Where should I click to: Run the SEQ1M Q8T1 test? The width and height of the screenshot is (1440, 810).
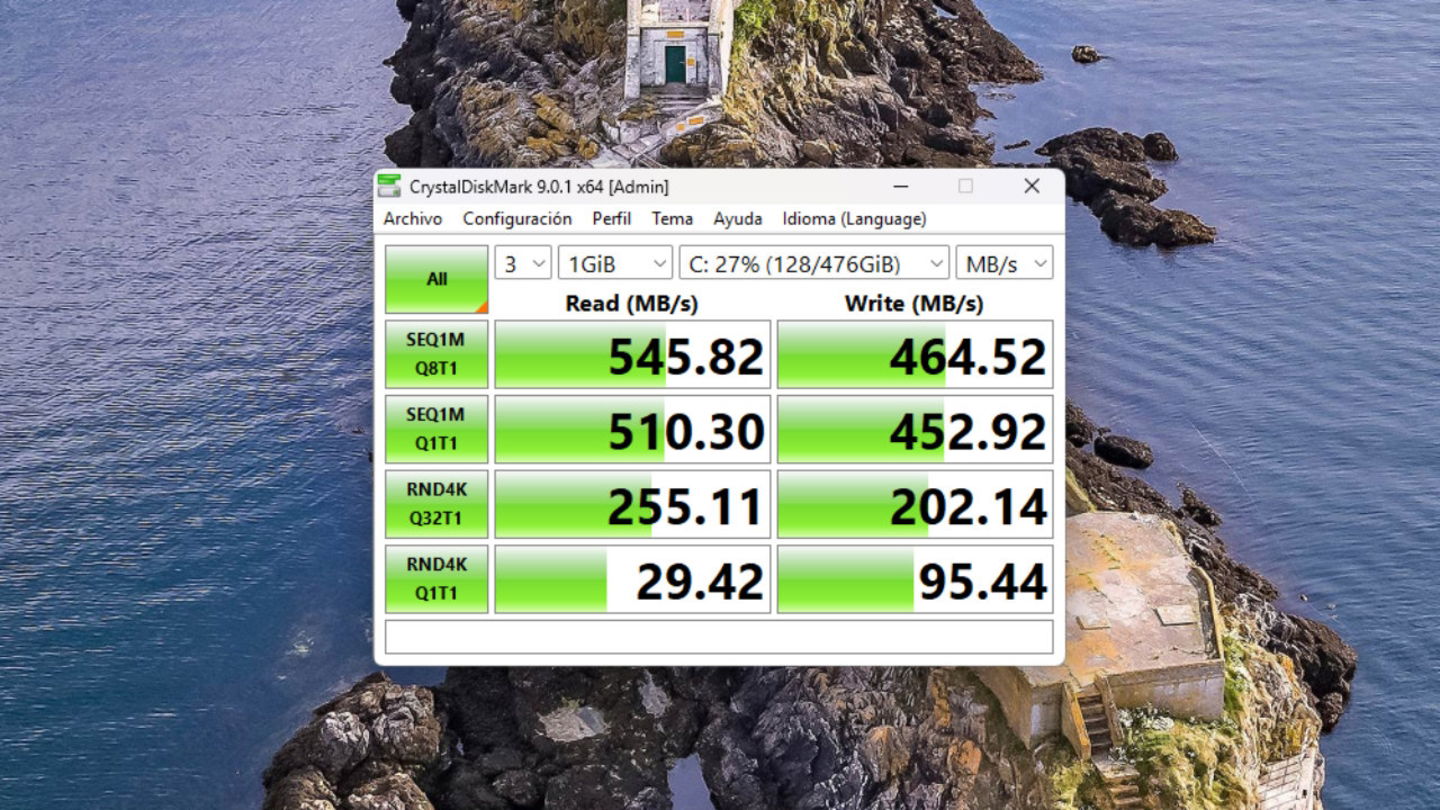437,354
